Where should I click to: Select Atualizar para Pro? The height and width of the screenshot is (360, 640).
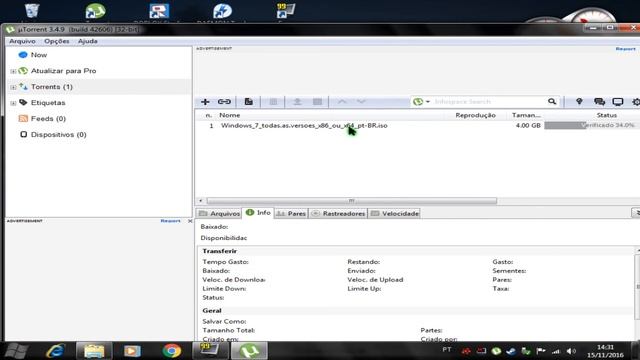point(63,71)
